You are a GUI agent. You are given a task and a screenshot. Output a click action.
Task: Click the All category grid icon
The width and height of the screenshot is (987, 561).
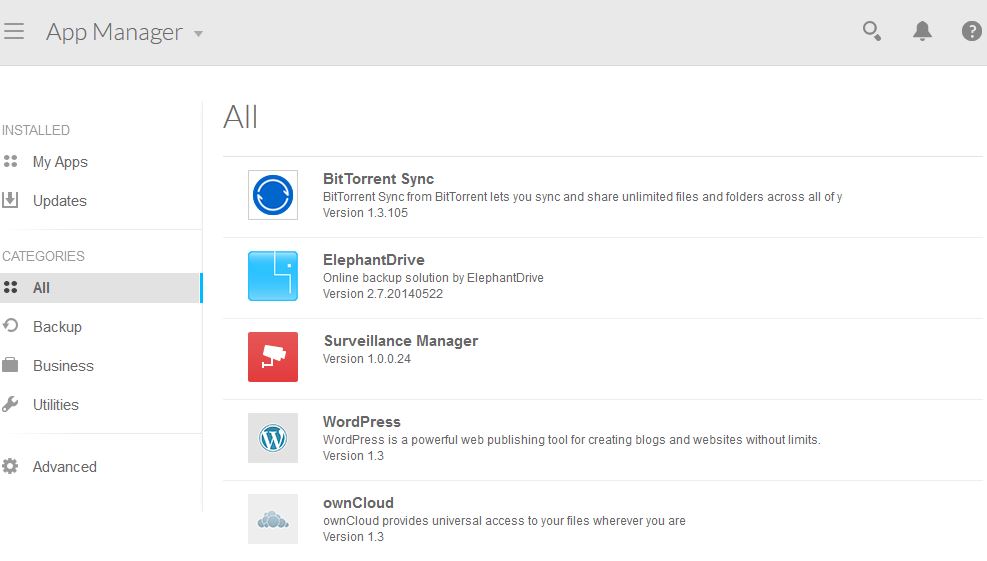(x=11, y=288)
